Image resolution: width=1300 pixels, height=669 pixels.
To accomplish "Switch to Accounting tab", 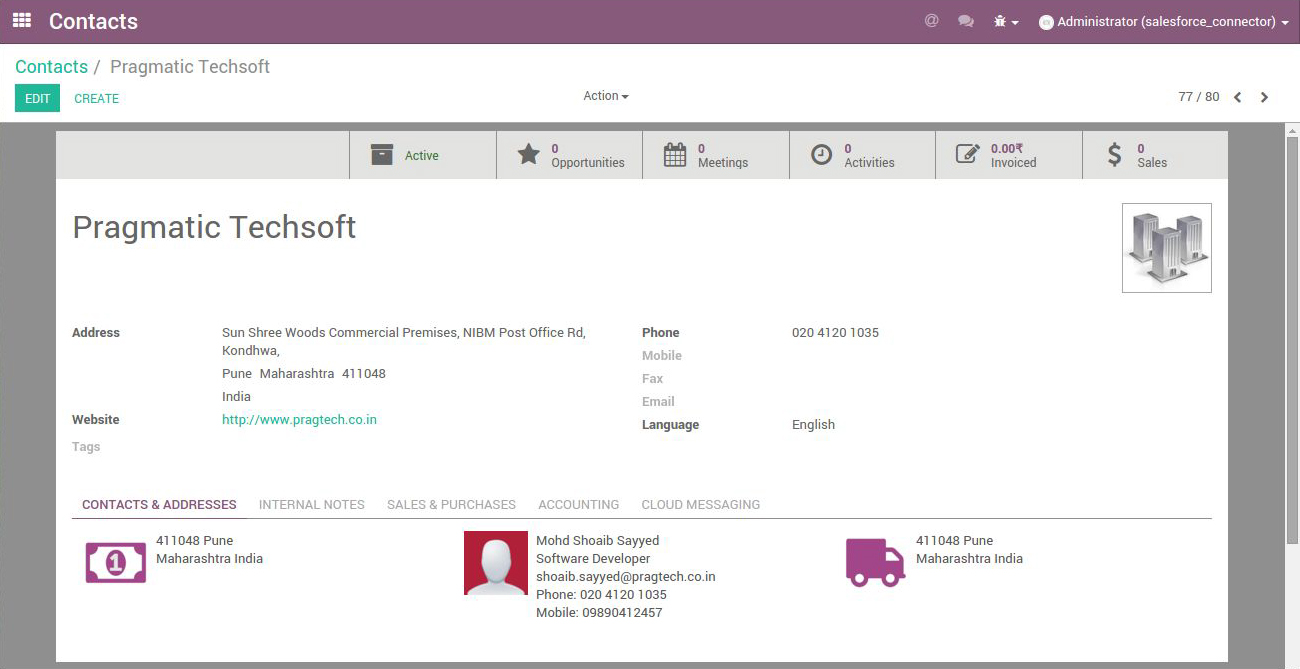I will point(579,505).
